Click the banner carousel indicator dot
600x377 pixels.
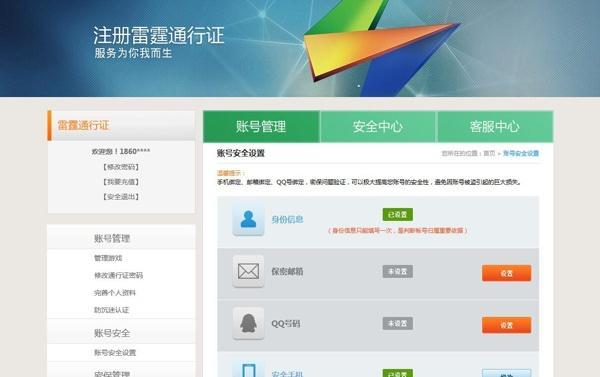coord(359,86)
